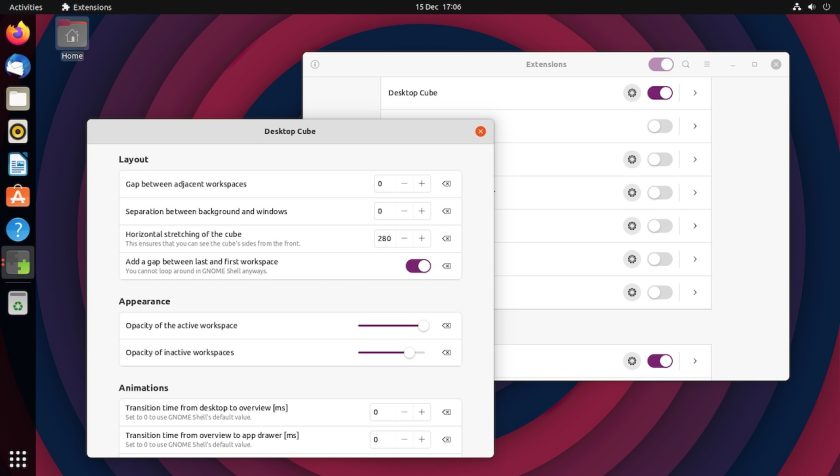The image size is (840, 476).
Task: Expand the Desktop Cube extension details
Action: 695,93
